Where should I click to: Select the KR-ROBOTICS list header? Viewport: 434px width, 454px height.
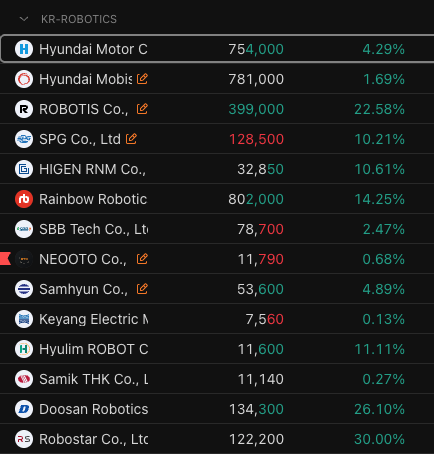(x=79, y=19)
